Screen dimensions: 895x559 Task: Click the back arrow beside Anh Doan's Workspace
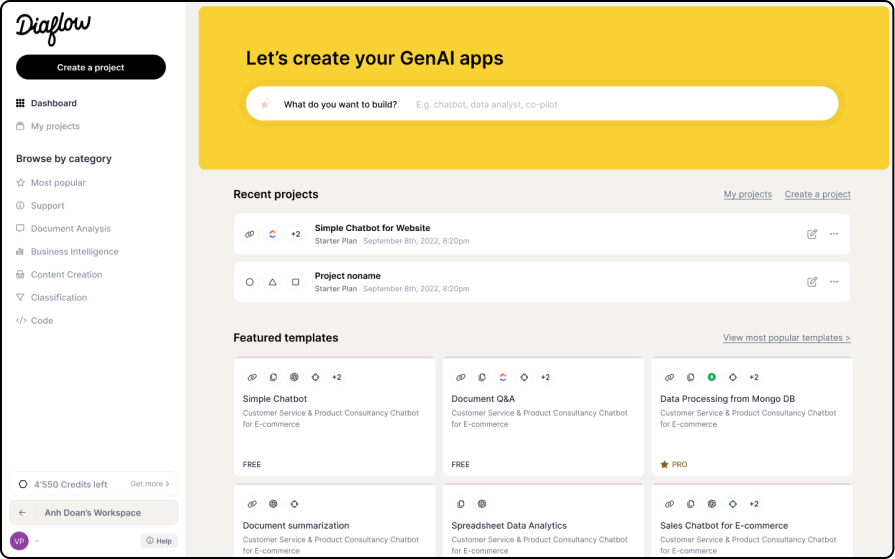coord(22,513)
